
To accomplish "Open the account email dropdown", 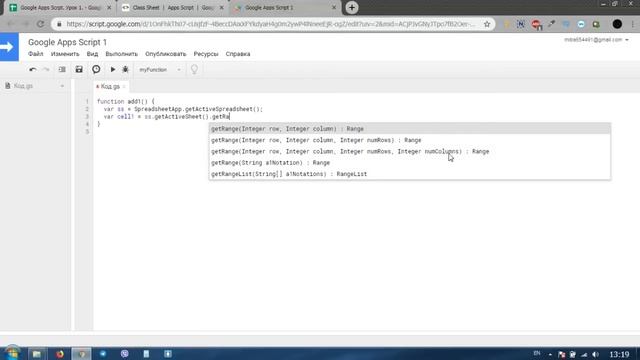I will coord(596,40).
